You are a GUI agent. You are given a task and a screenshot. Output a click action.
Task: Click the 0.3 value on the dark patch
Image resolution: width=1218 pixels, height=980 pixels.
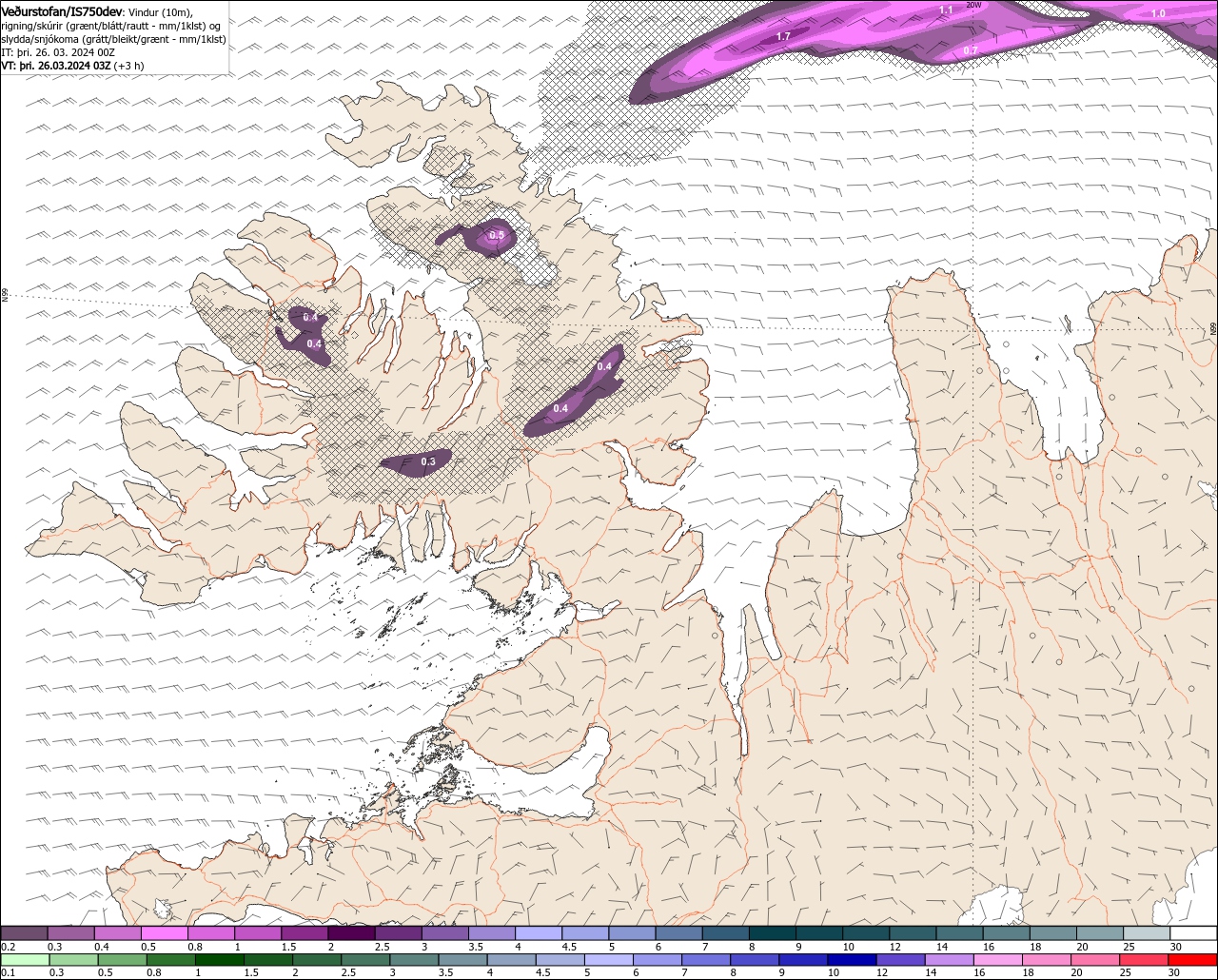click(x=428, y=461)
